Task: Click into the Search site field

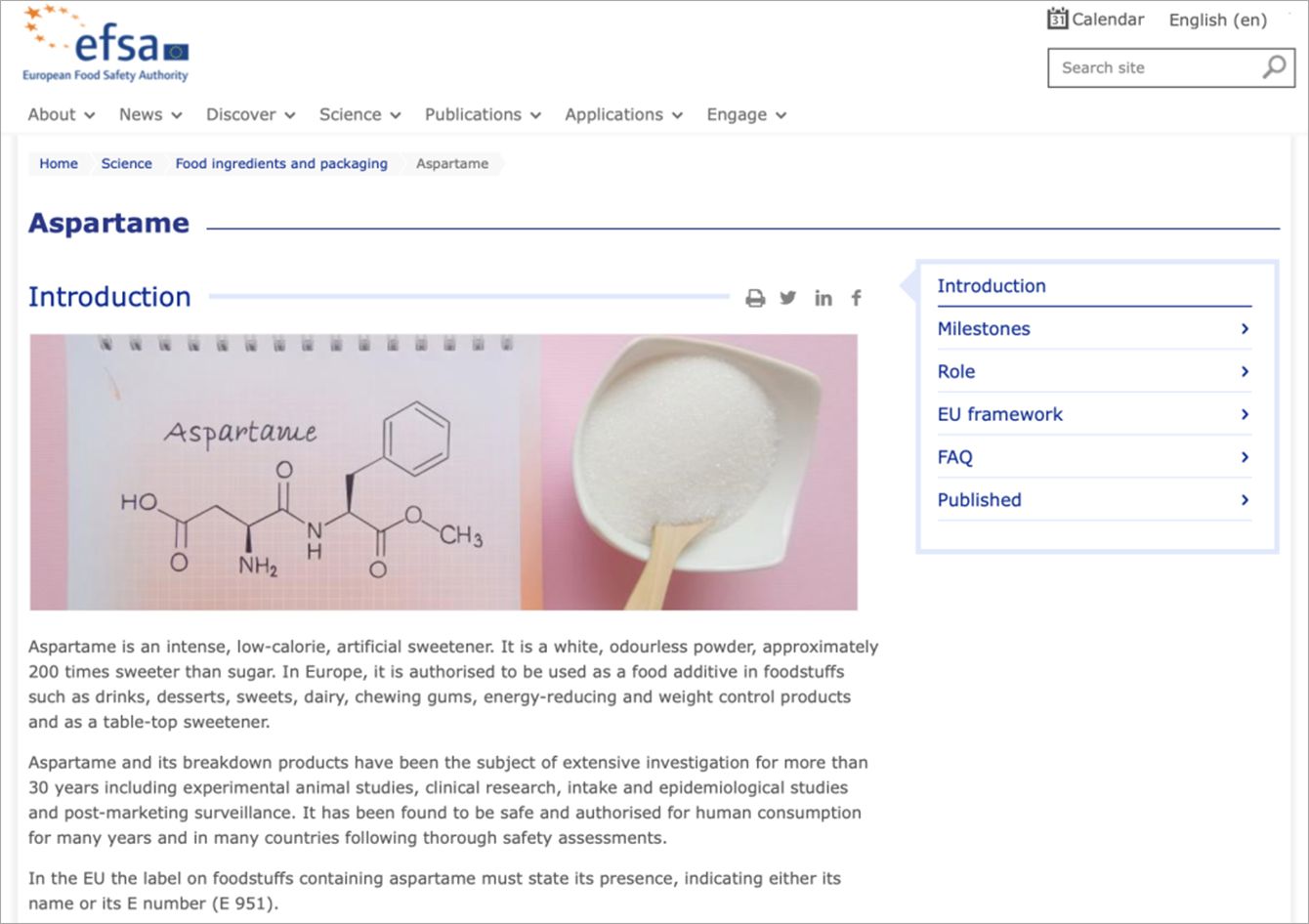Action: (x=1153, y=67)
